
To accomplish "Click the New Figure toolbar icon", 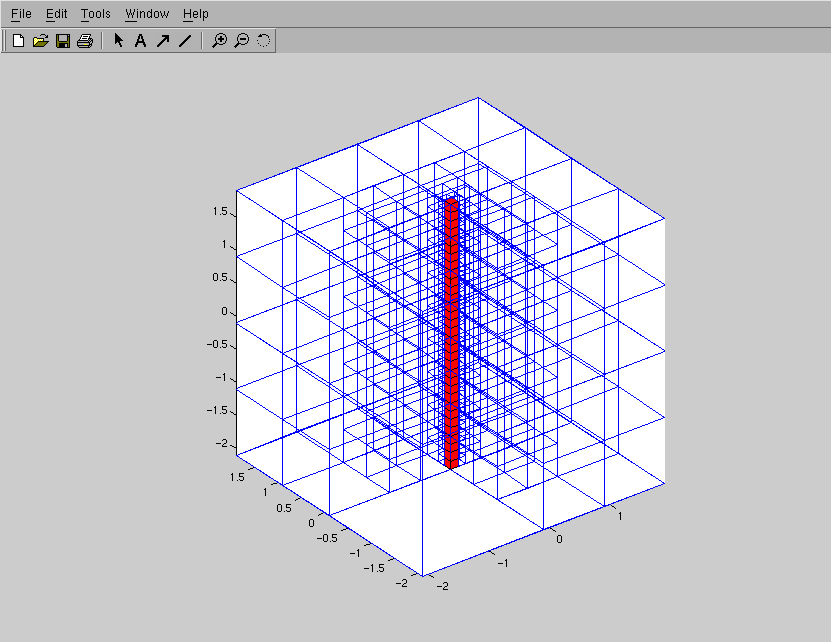I will (18, 41).
